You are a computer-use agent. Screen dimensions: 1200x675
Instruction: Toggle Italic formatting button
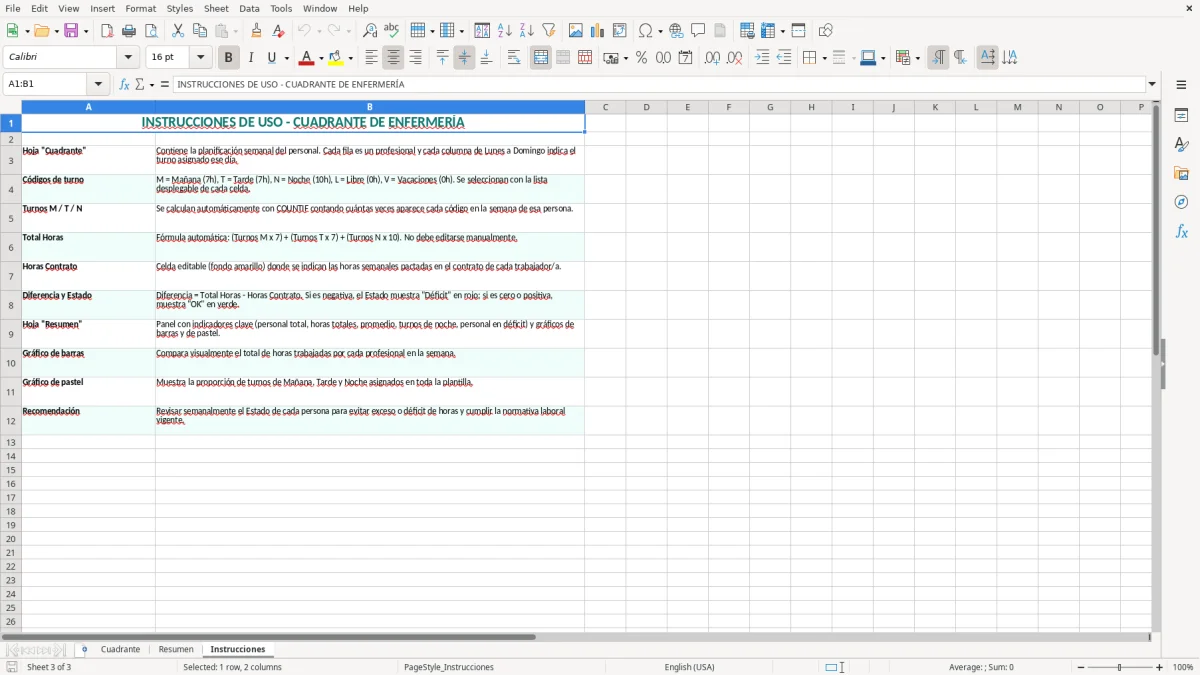251,58
